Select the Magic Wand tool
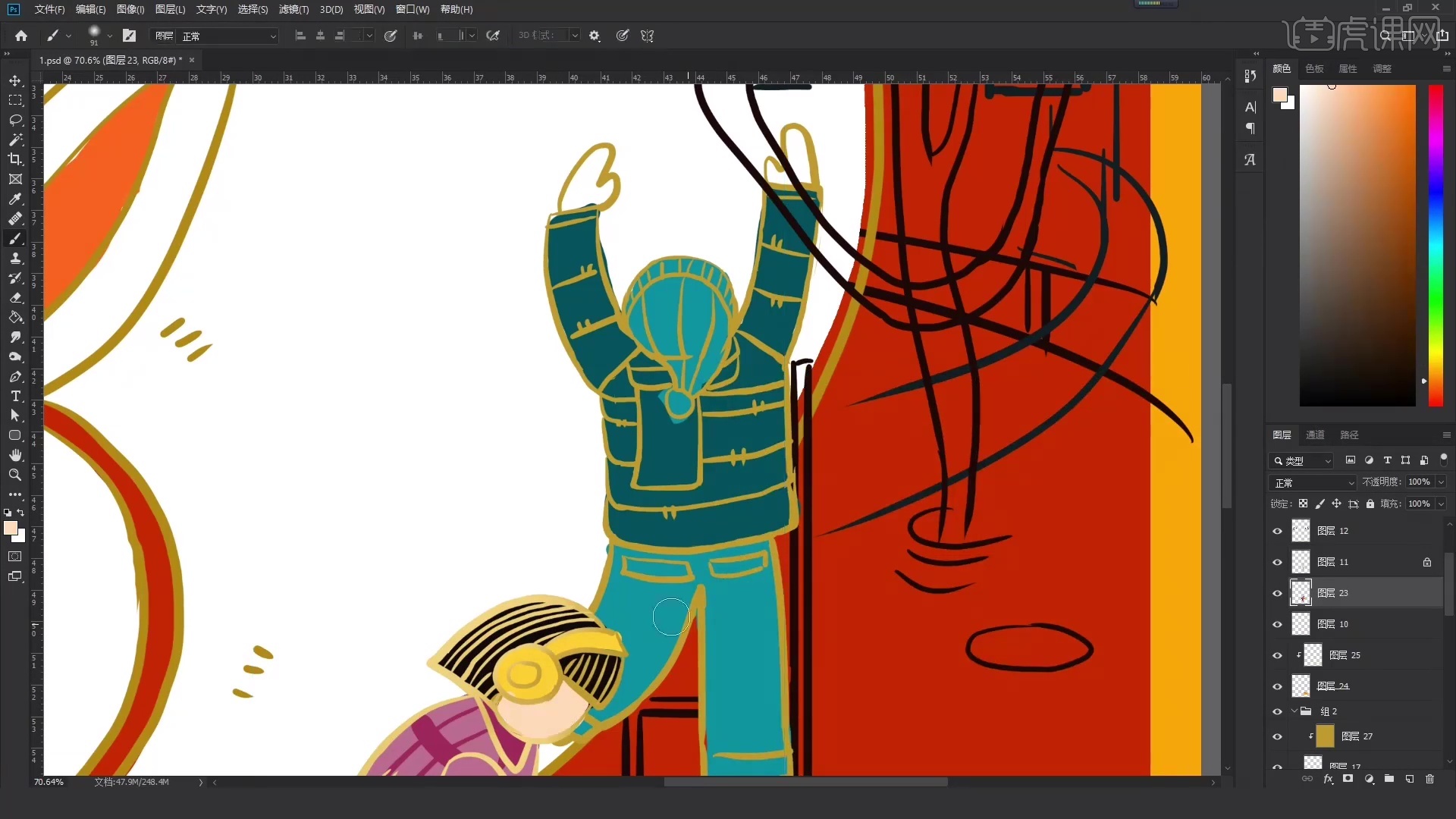The image size is (1456, 819). point(15,140)
